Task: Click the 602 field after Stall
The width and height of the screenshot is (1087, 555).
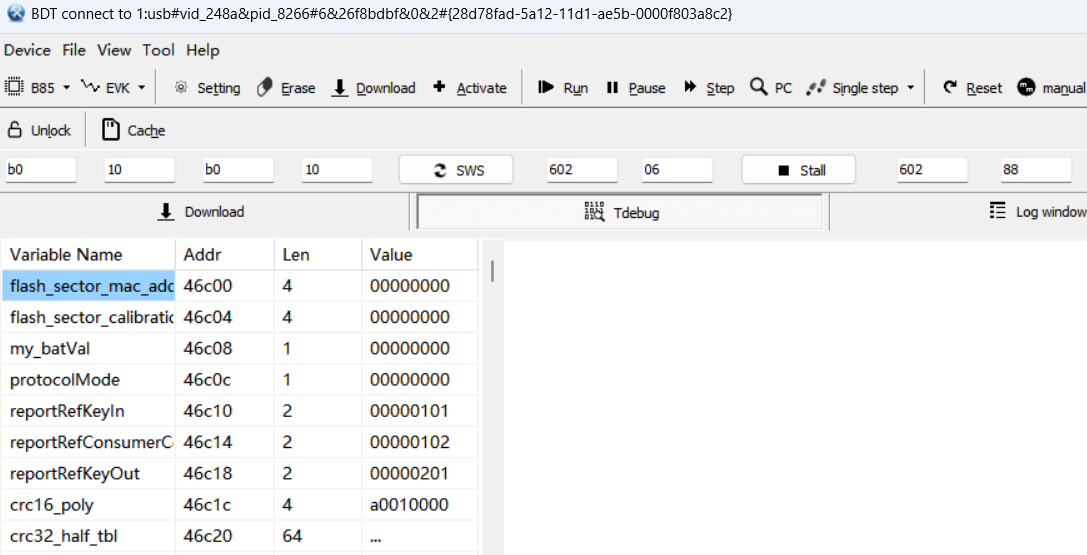Action: coord(932,170)
